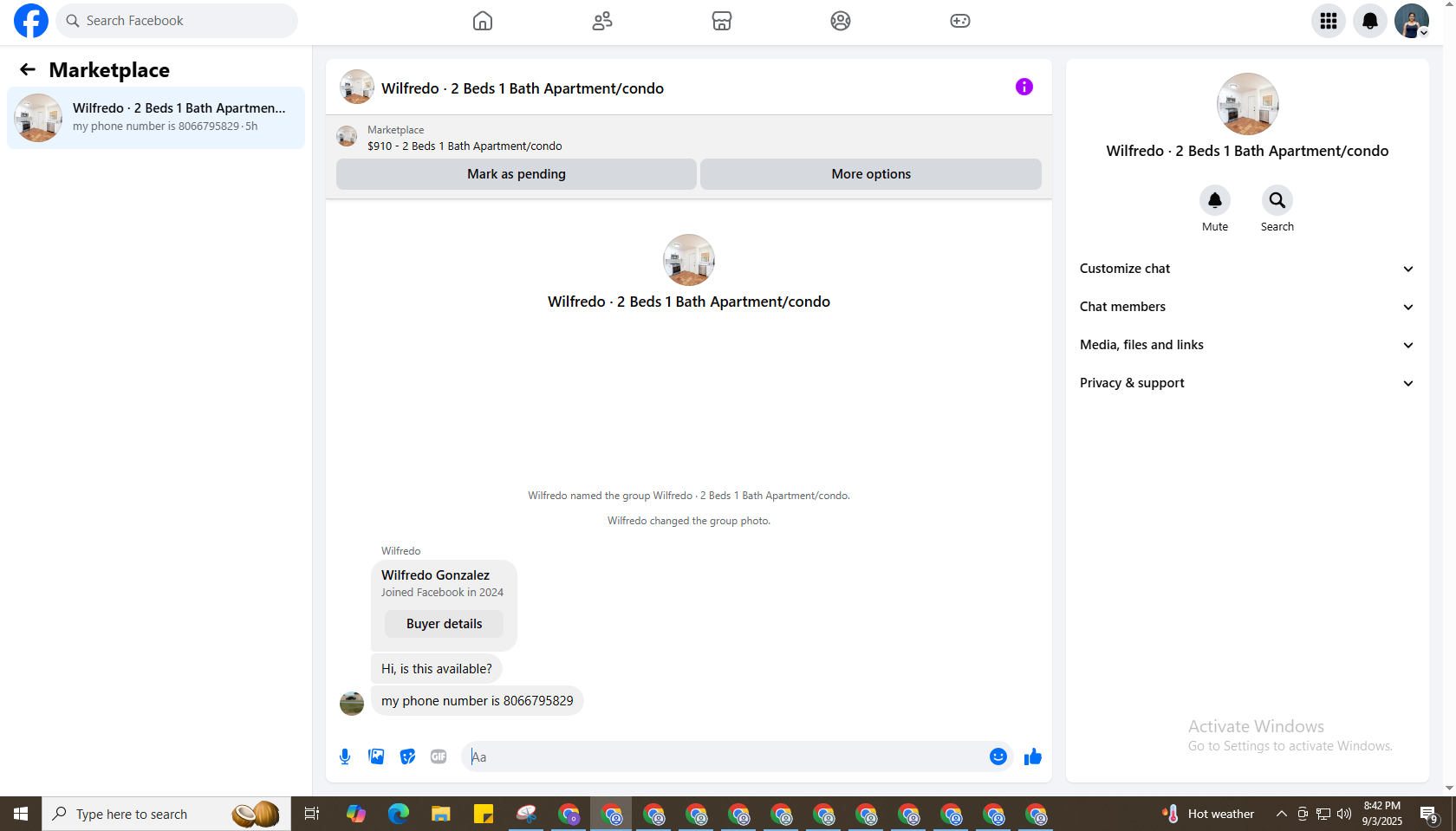Click the "Hi, is this available?" message
The image size is (1456, 831).
(437, 669)
